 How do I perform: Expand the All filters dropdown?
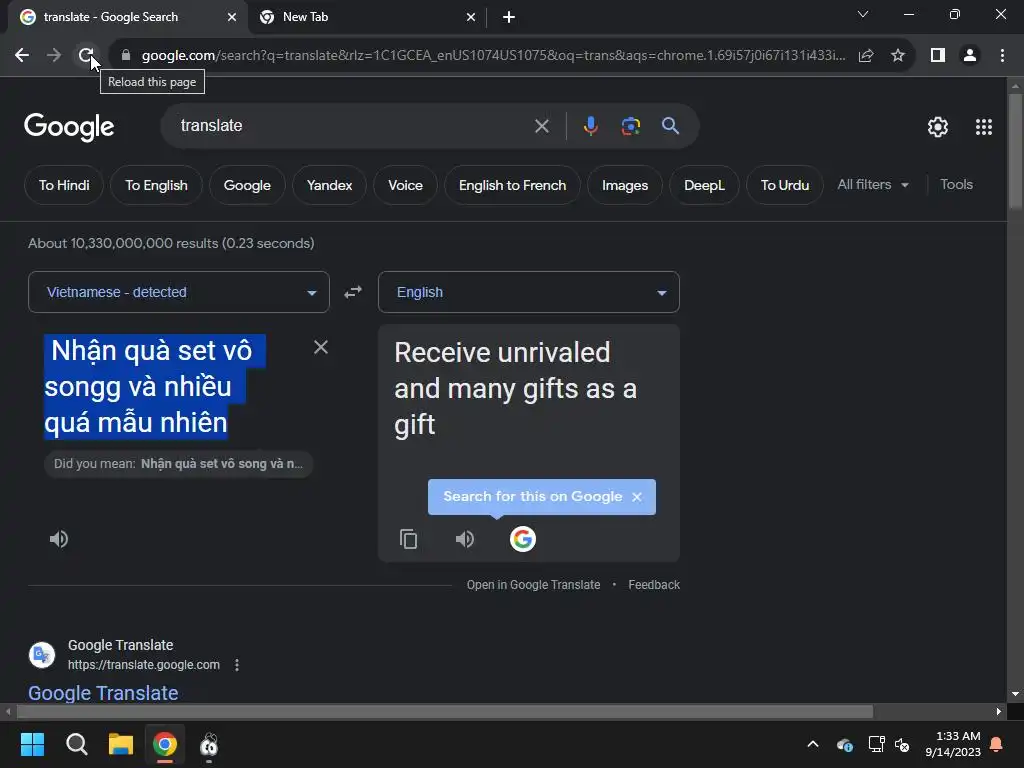click(x=873, y=185)
